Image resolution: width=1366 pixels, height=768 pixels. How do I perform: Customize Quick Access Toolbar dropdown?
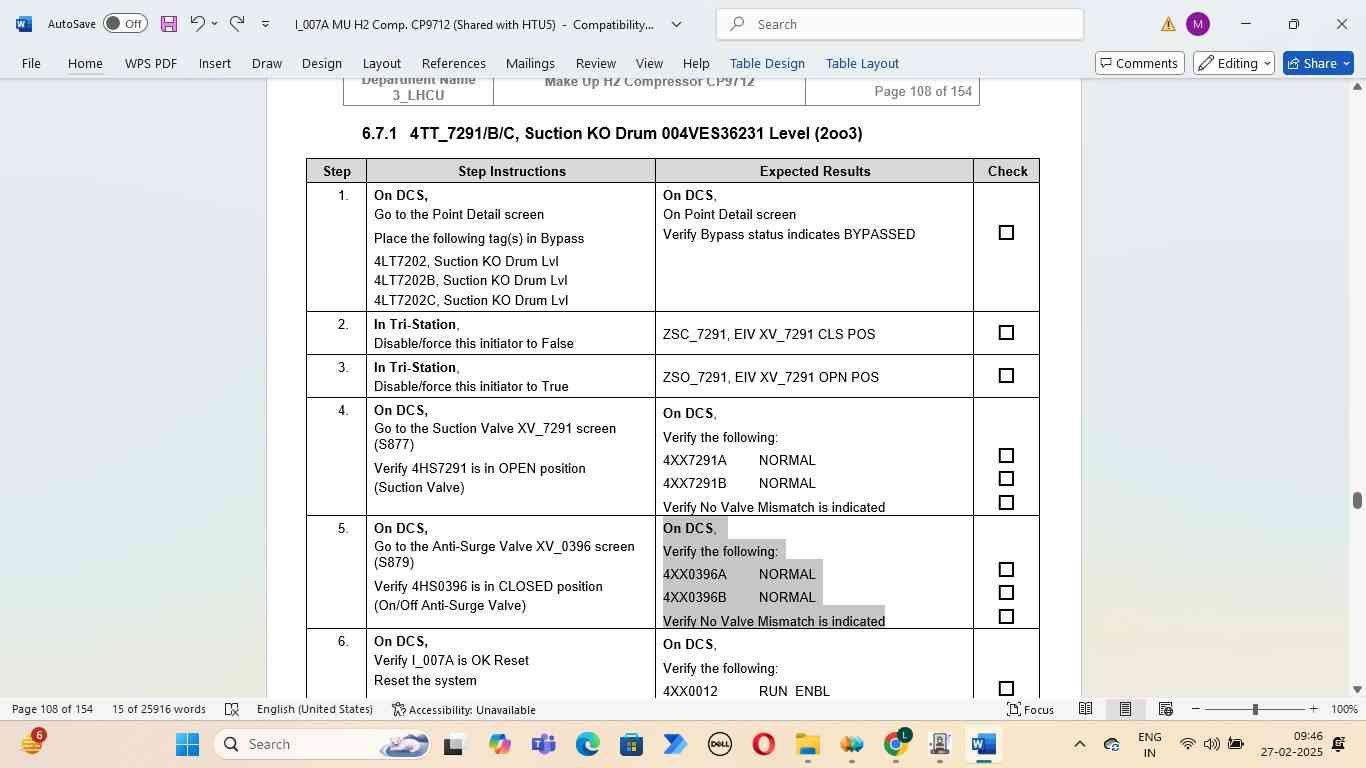click(265, 24)
